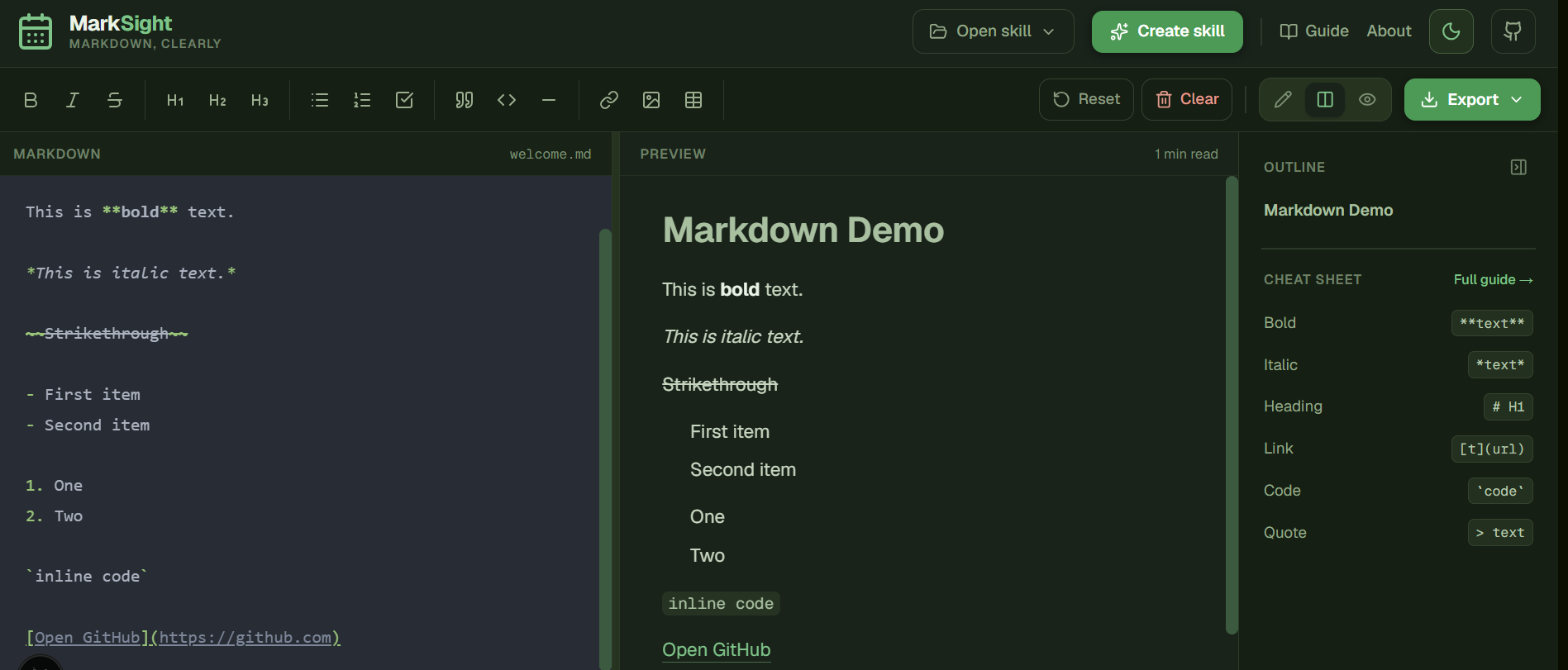Open the Open skill dropdown

point(993,31)
